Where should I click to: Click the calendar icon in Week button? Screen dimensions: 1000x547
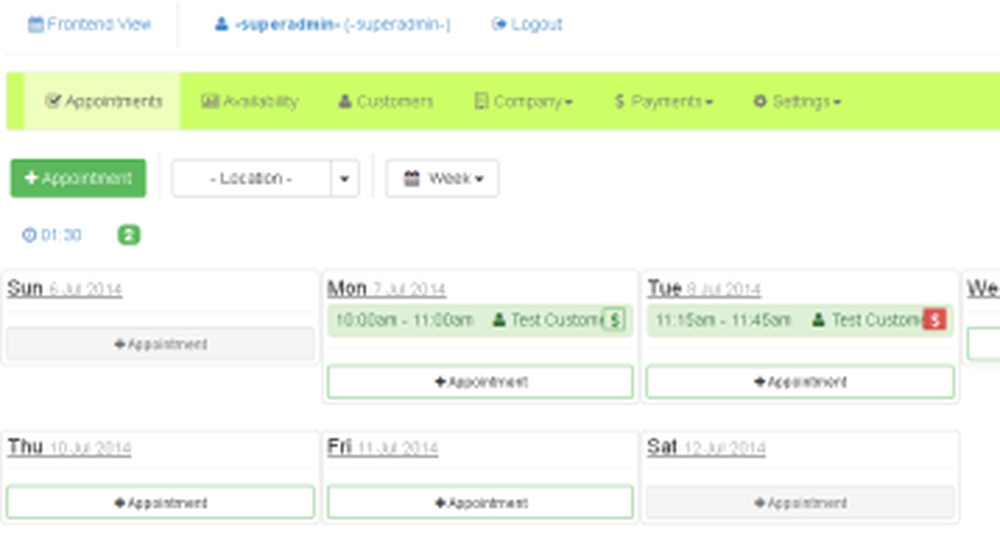(412, 178)
